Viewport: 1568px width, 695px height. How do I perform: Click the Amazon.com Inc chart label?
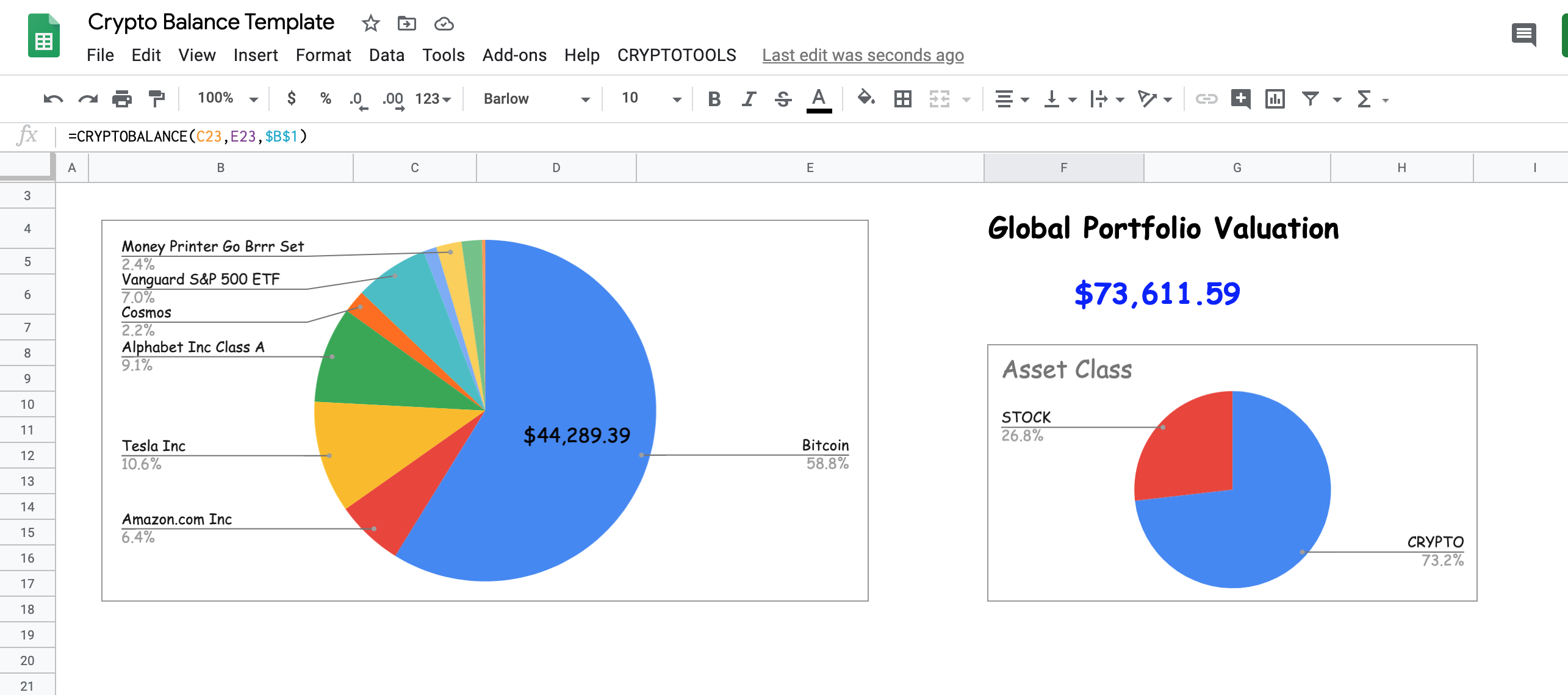pyautogui.click(x=176, y=519)
